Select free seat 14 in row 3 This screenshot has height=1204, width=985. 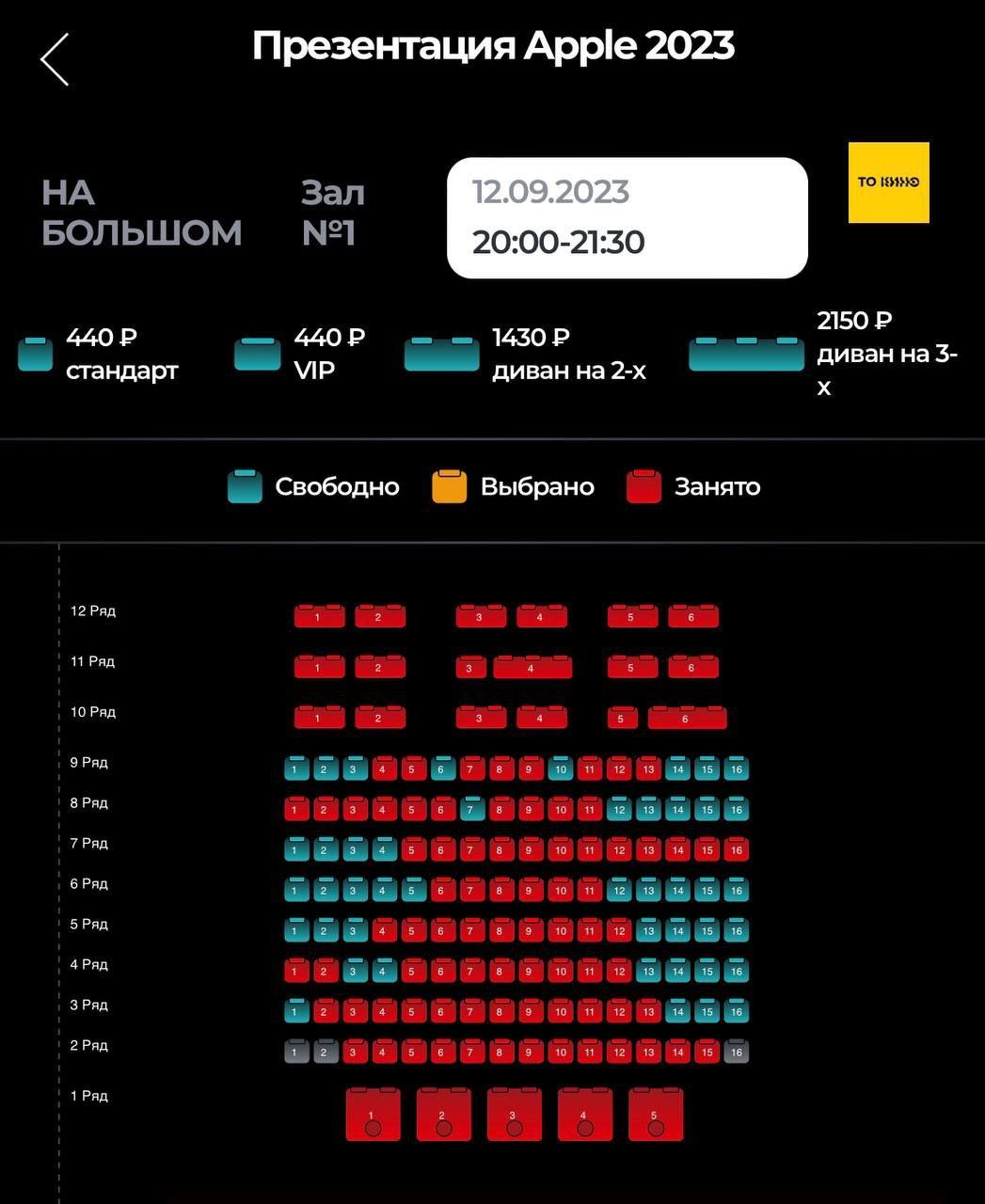677,1012
